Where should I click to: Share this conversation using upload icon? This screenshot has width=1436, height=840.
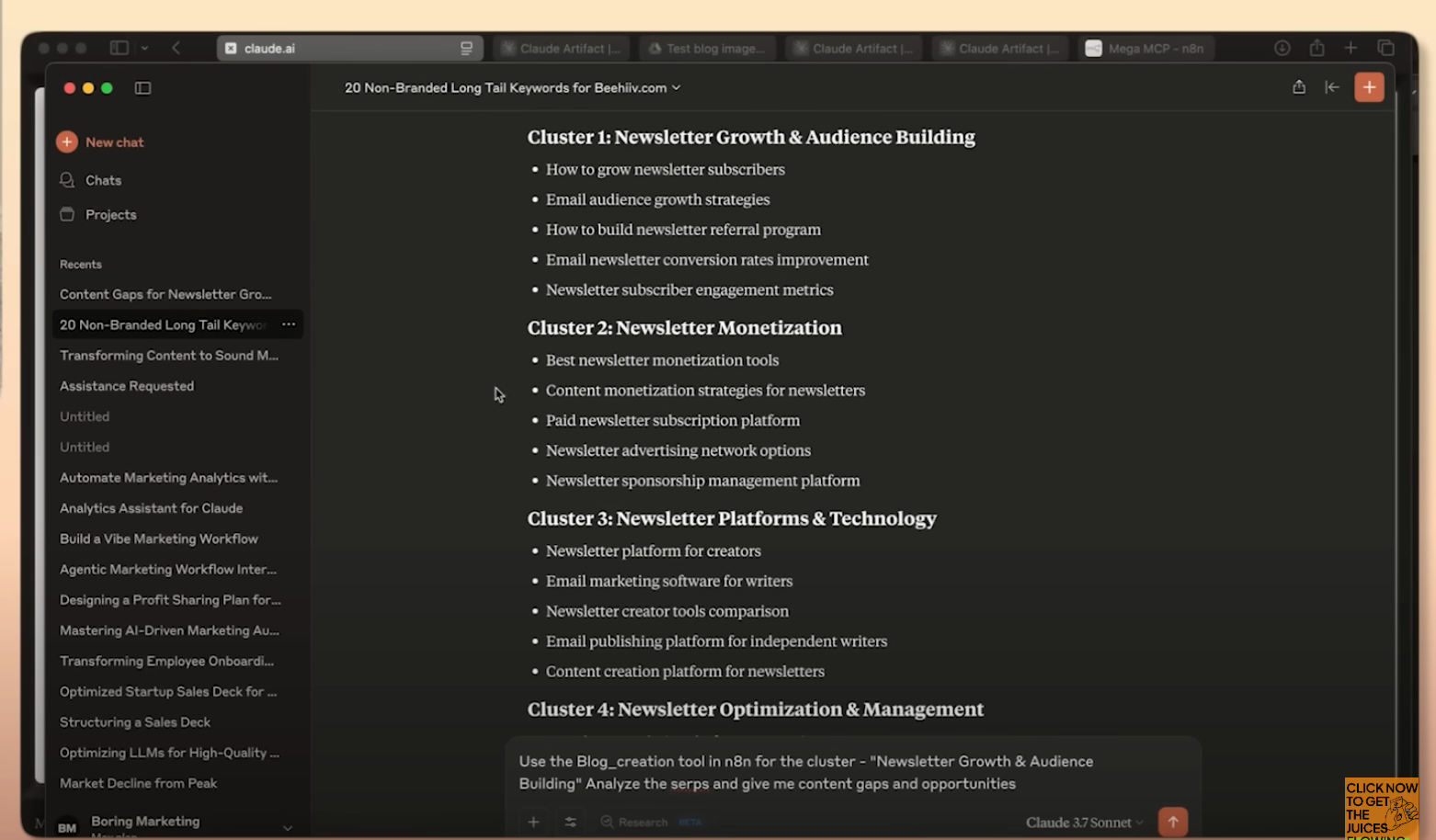click(x=1299, y=86)
